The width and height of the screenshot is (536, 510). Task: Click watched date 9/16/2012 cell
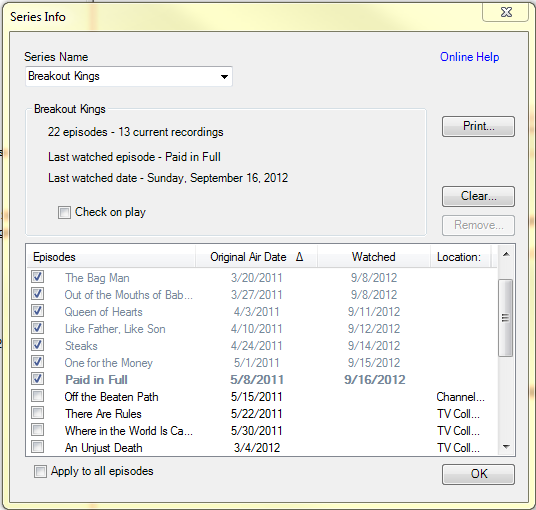[x=375, y=380]
